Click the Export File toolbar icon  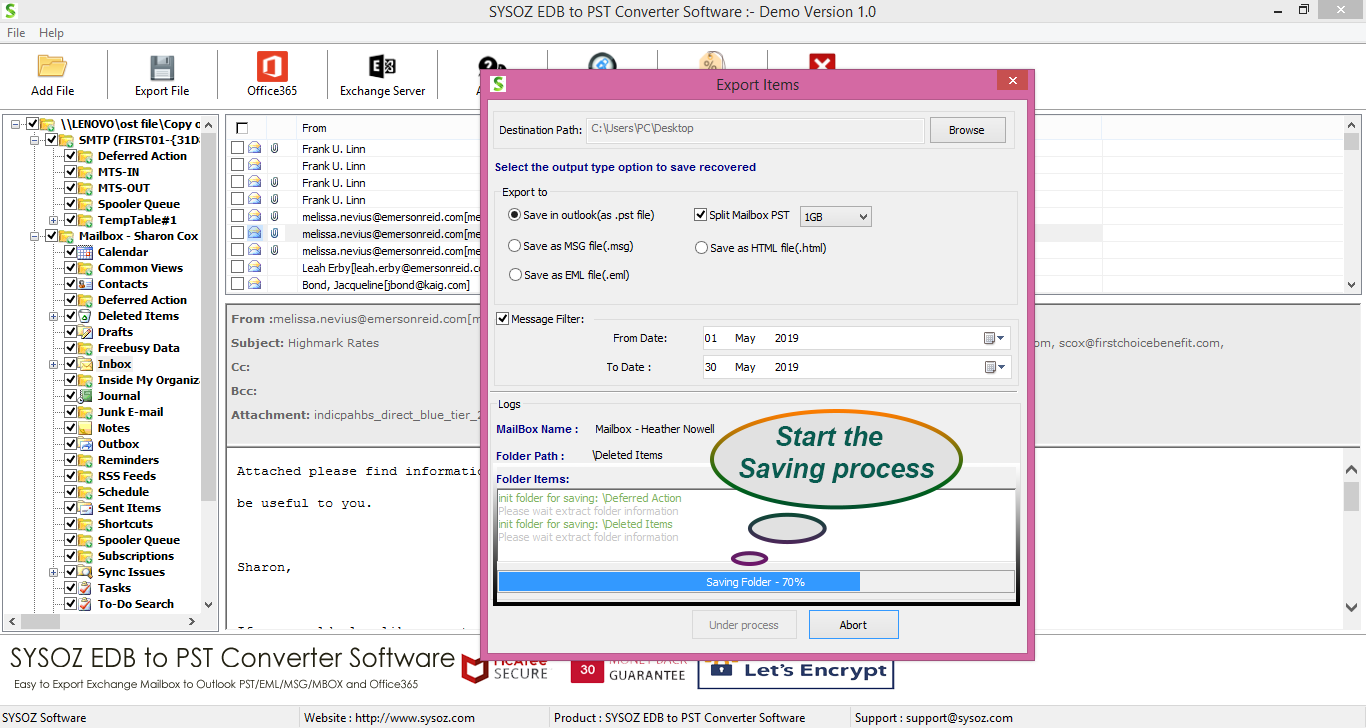click(162, 67)
